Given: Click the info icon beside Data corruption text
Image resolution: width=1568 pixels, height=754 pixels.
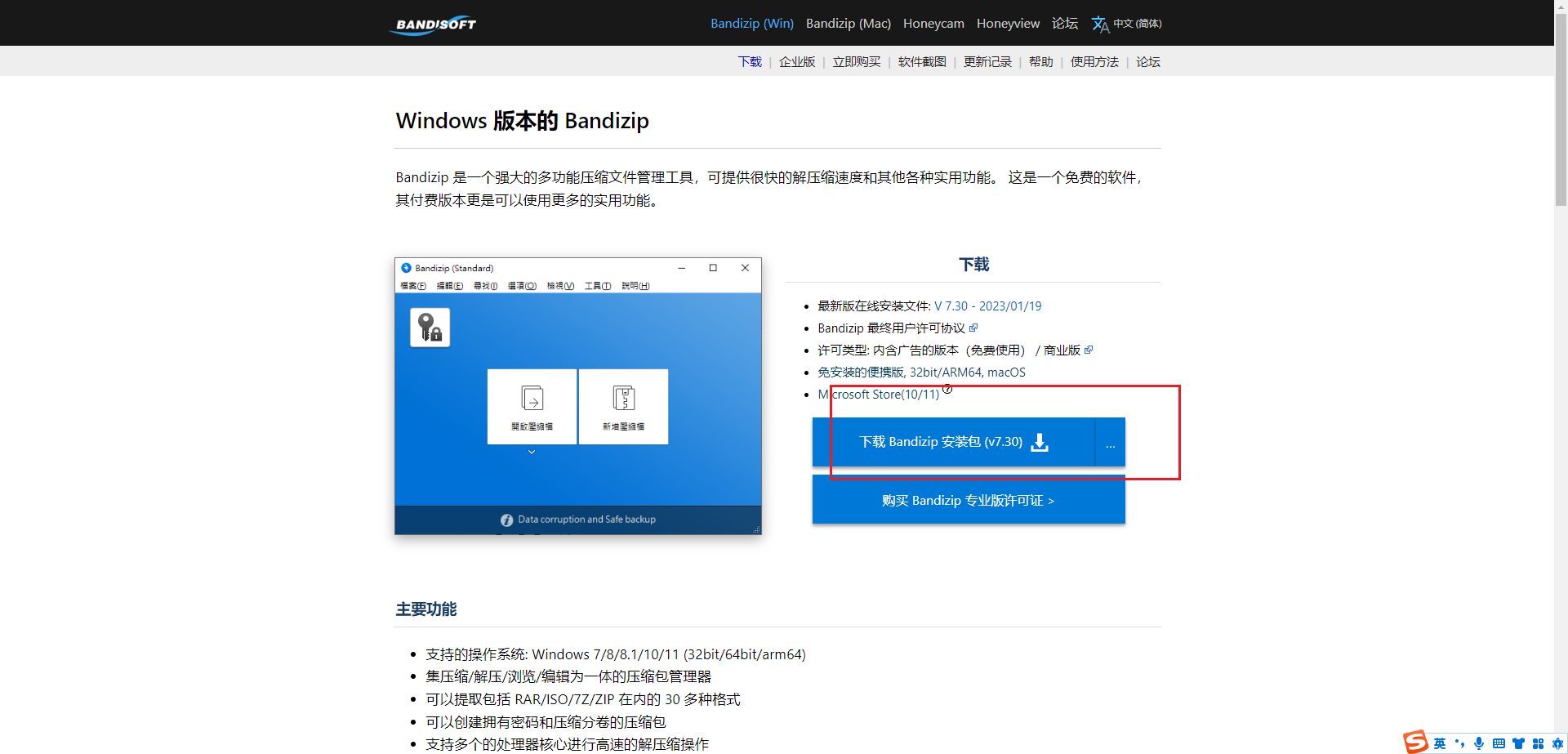Looking at the screenshot, I should click(x=507, y=519).
